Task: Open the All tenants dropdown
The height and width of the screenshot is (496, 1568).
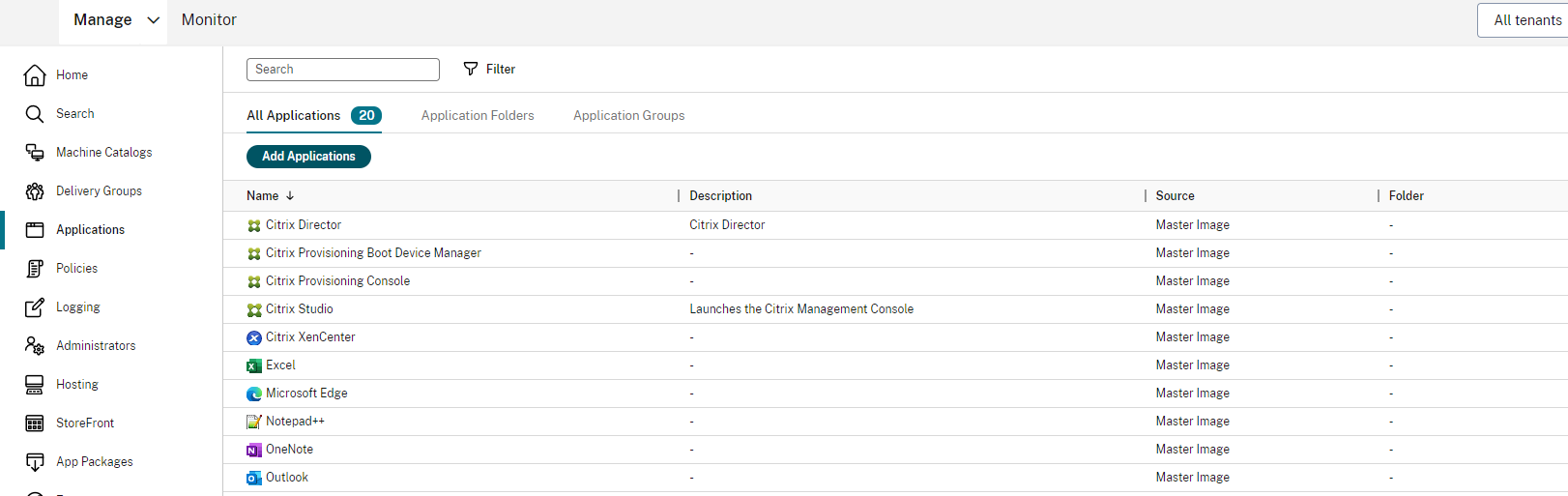Action: 1525,20
